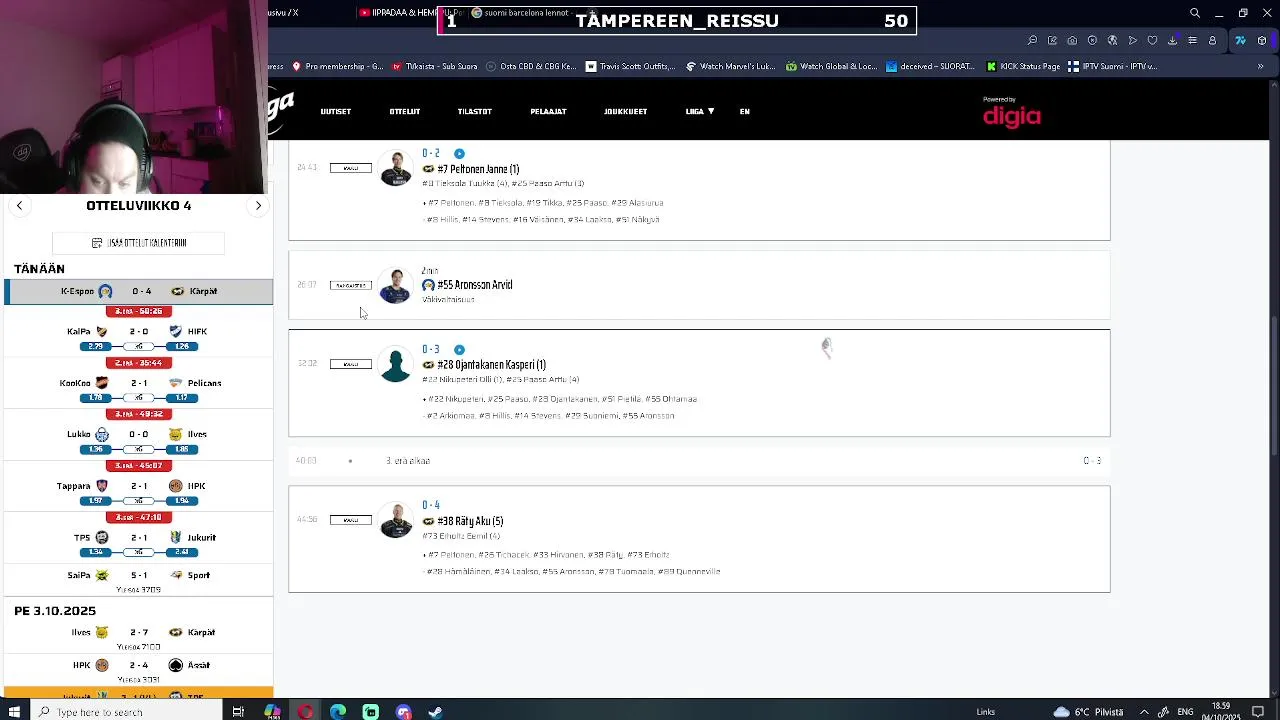Open Steam from the taskbar

(x=436, y=712)
